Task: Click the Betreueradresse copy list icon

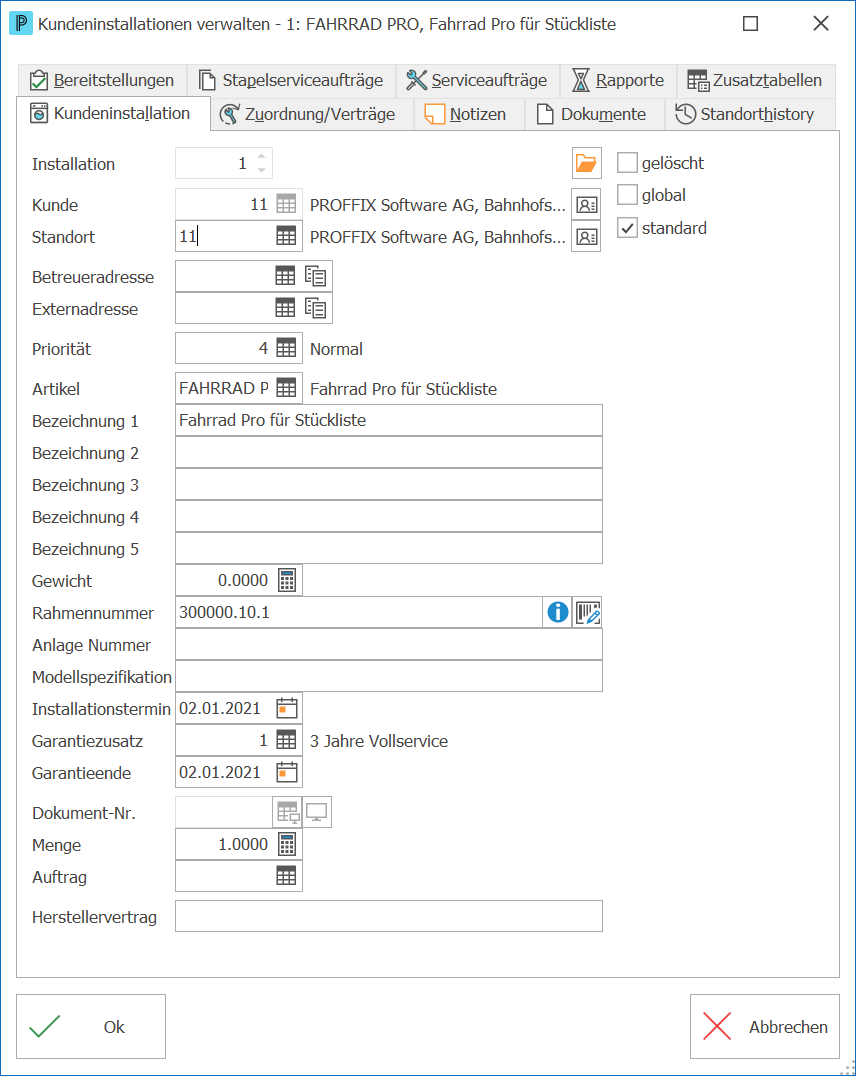Action: pyautogui.click(x=316, y=277)
